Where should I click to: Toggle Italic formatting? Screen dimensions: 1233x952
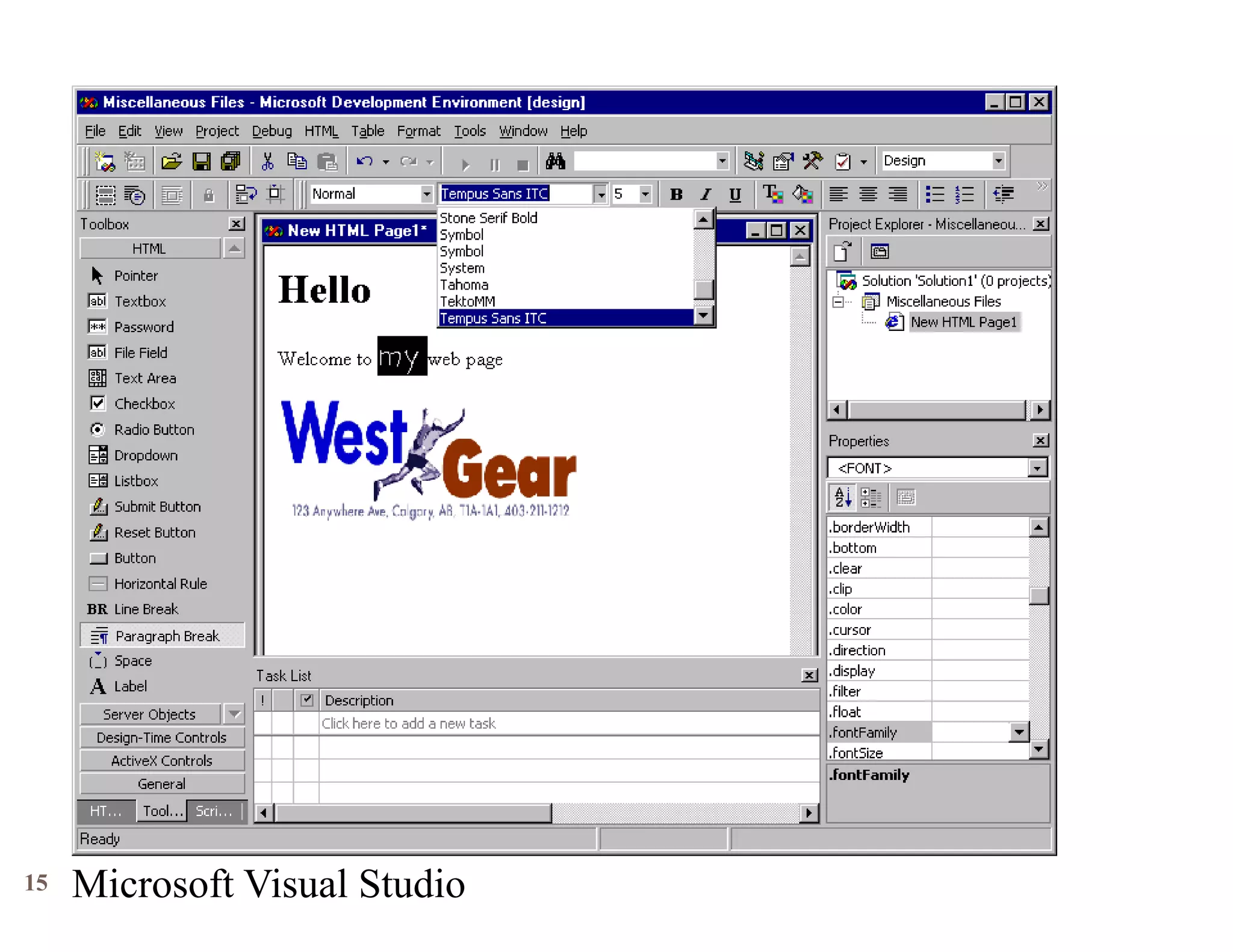[x=706, y=194]
